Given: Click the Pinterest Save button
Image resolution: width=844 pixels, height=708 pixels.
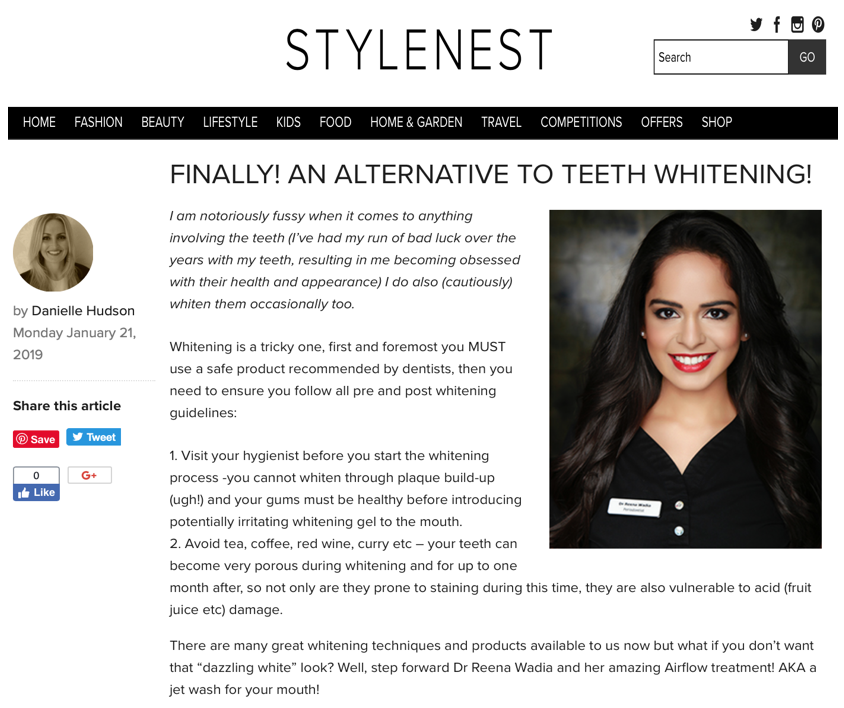Looking at the screenshot, I should tap(36, 439).
